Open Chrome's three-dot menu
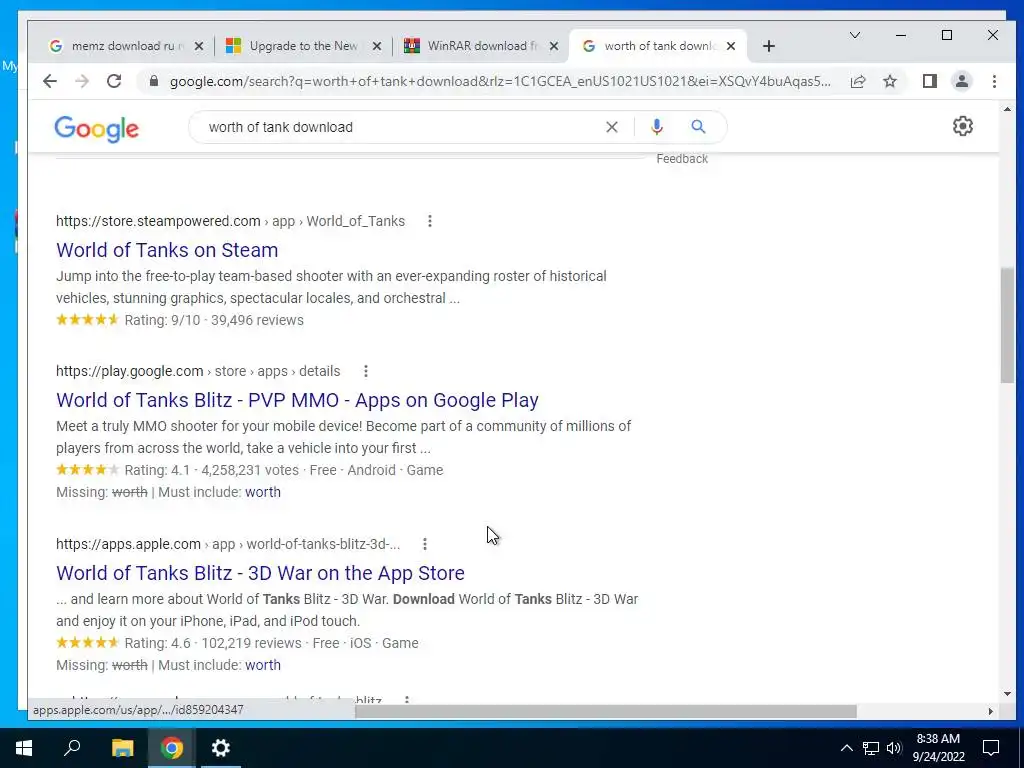The height and width of the screenshot is (768, 1024). [x=994, y=81]
